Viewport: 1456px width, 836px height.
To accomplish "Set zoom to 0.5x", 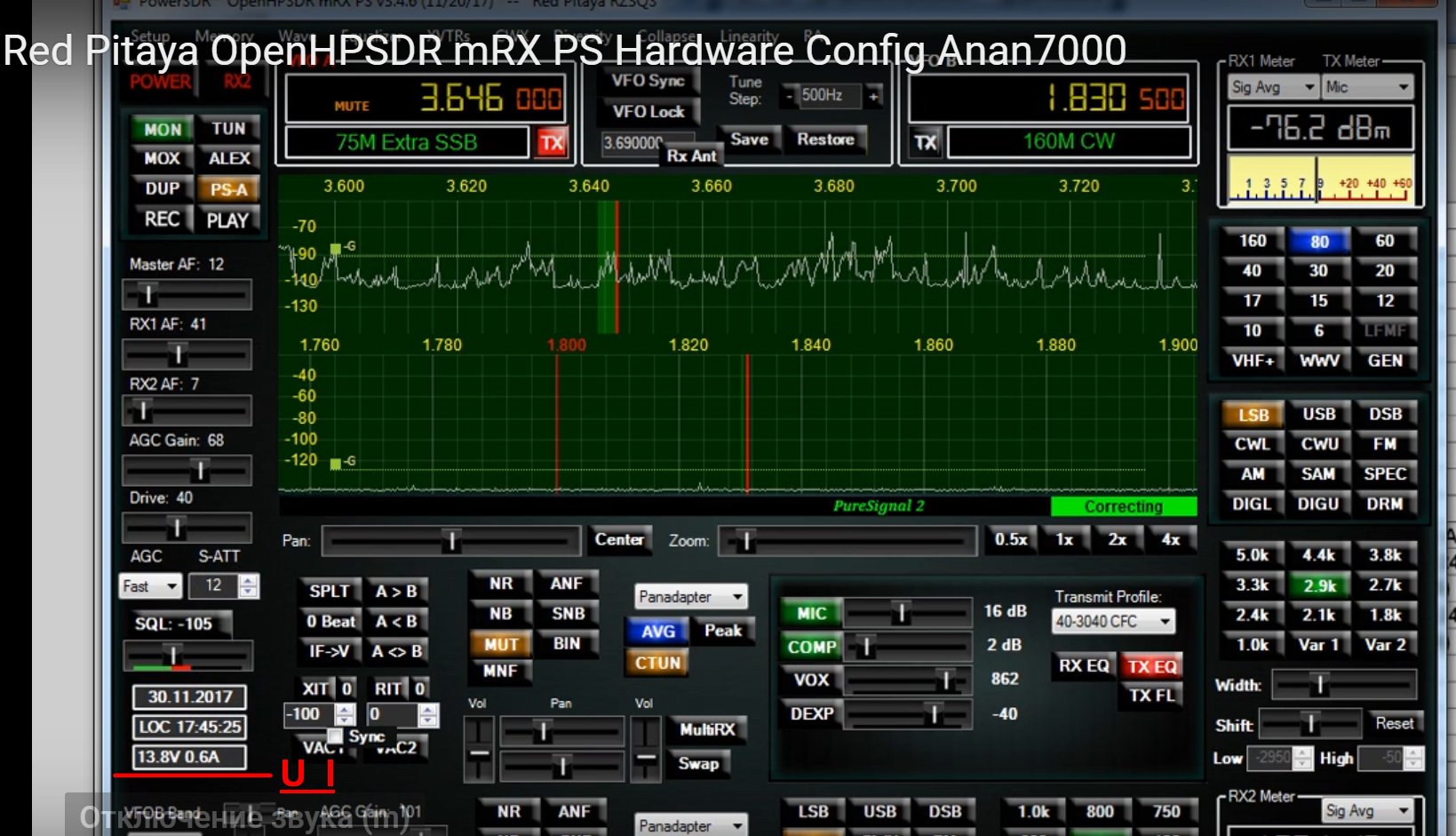I will tap(1010, 540).
